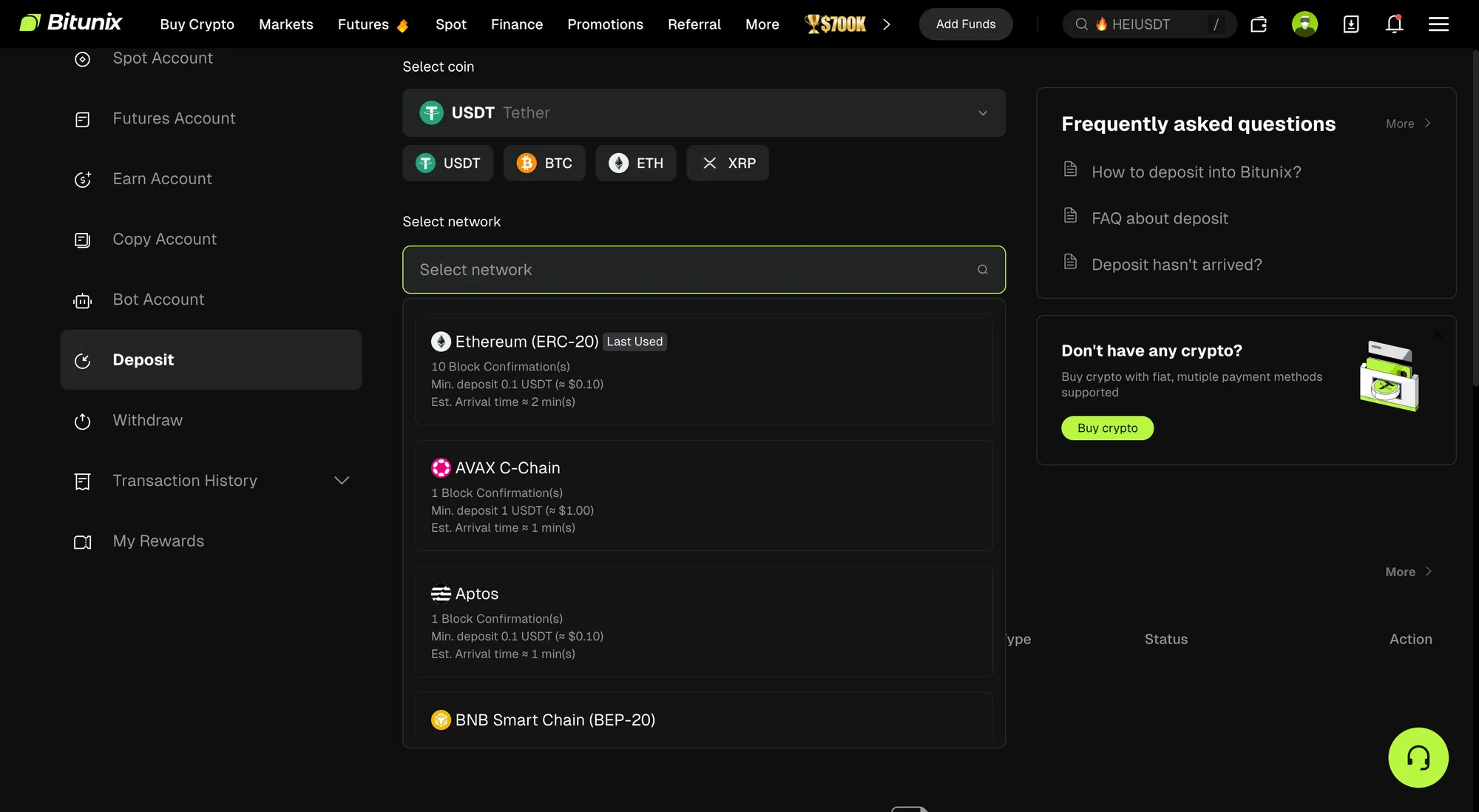
Task: Click the download app icon
Action: tap(1350, 24)
